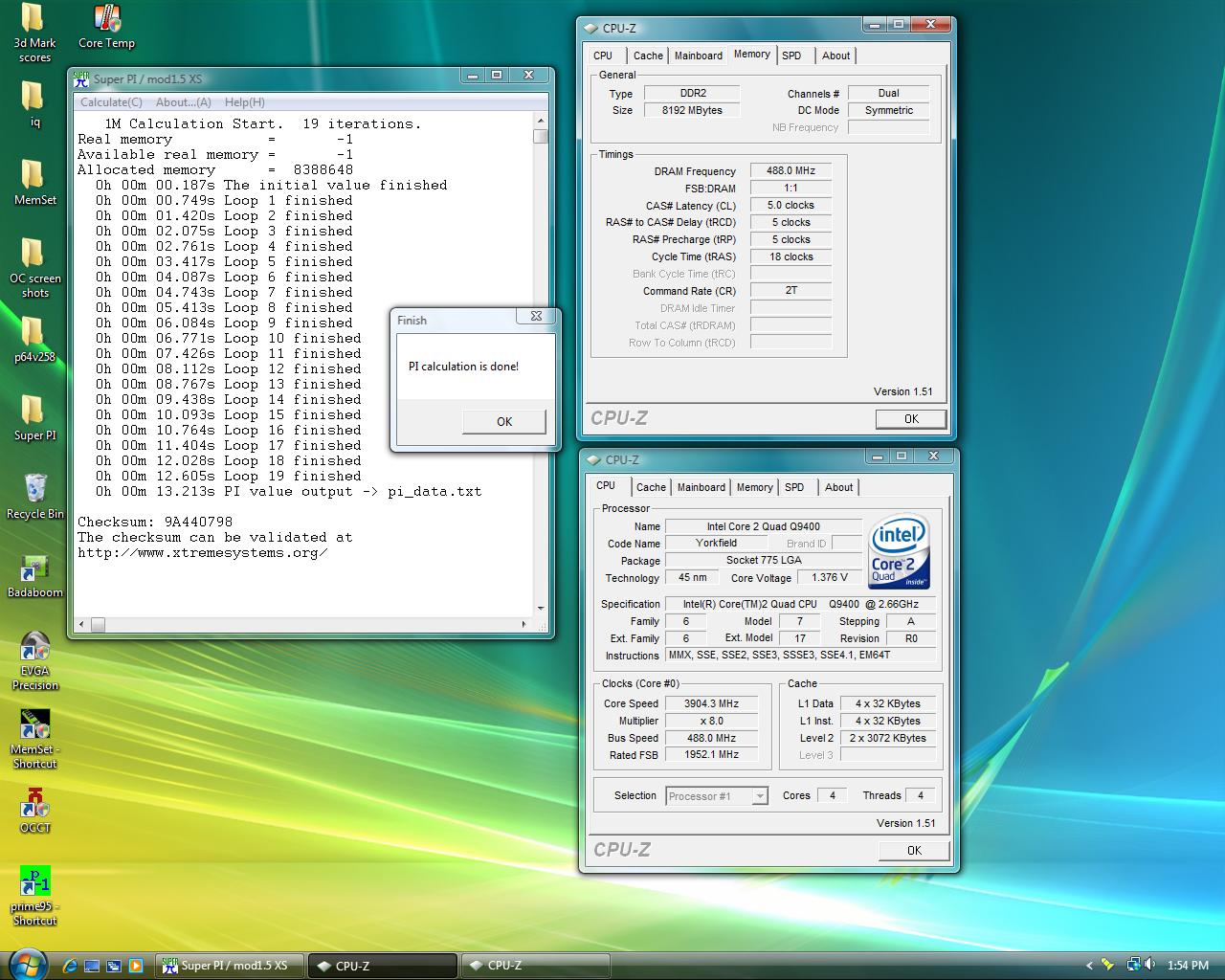Switch to second CPU-Z taskbar button

pyautogui.click(x=536, y=966)
